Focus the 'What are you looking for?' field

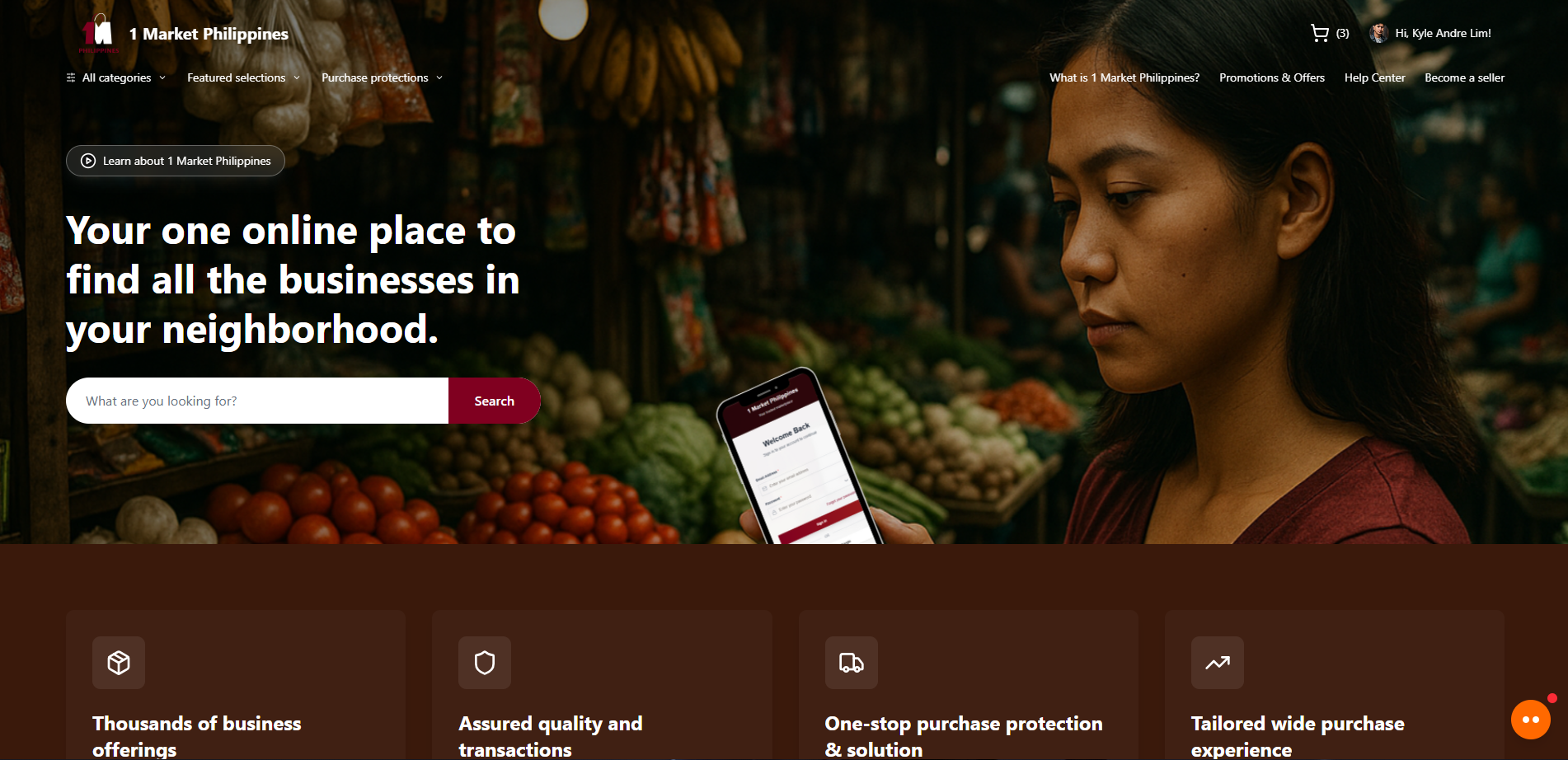coord(257,401)
